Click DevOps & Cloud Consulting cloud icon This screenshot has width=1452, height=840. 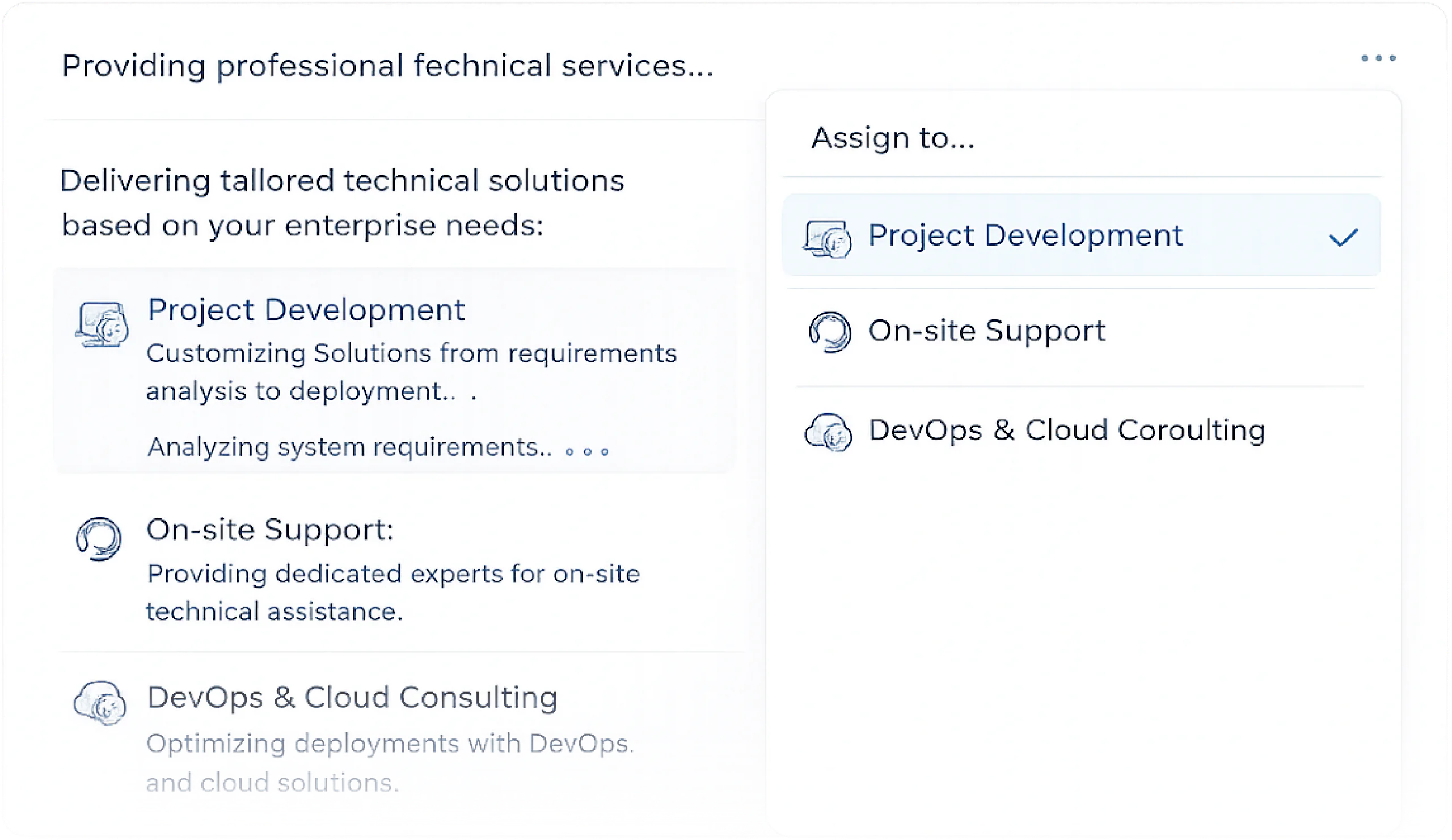[x=100, y=703]
